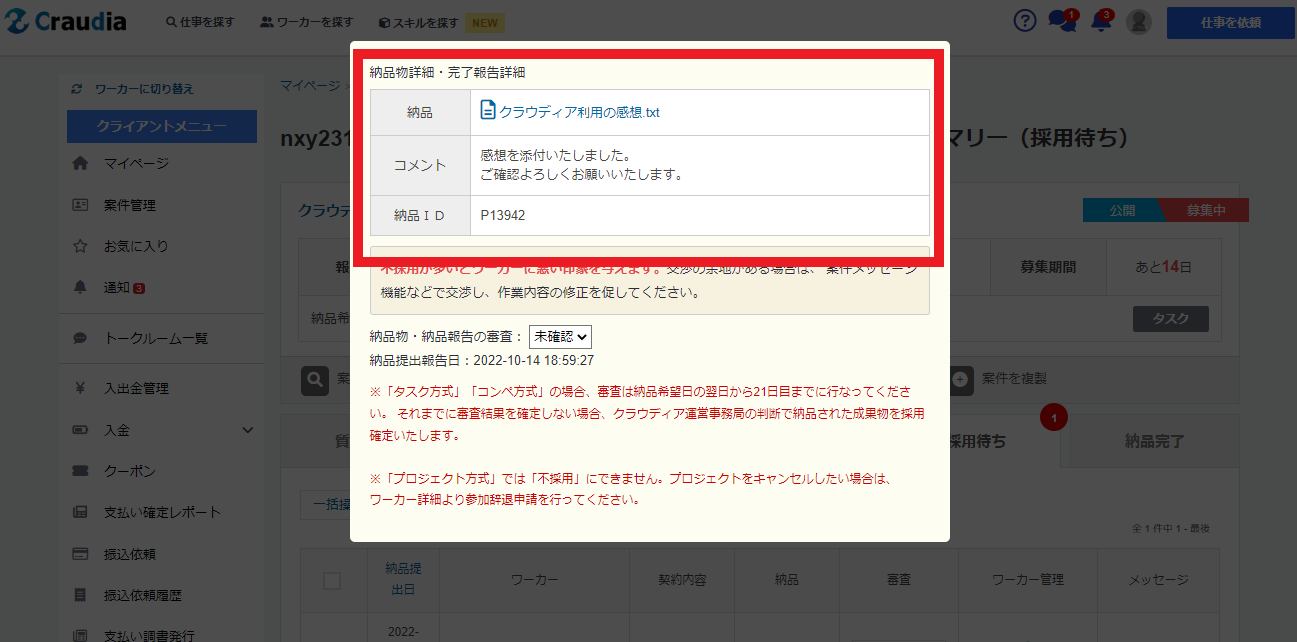Open マイページ in the sidebar
Image resolution: width=1297 pixels, height=642 pixels.
click(x=136, y=163)
